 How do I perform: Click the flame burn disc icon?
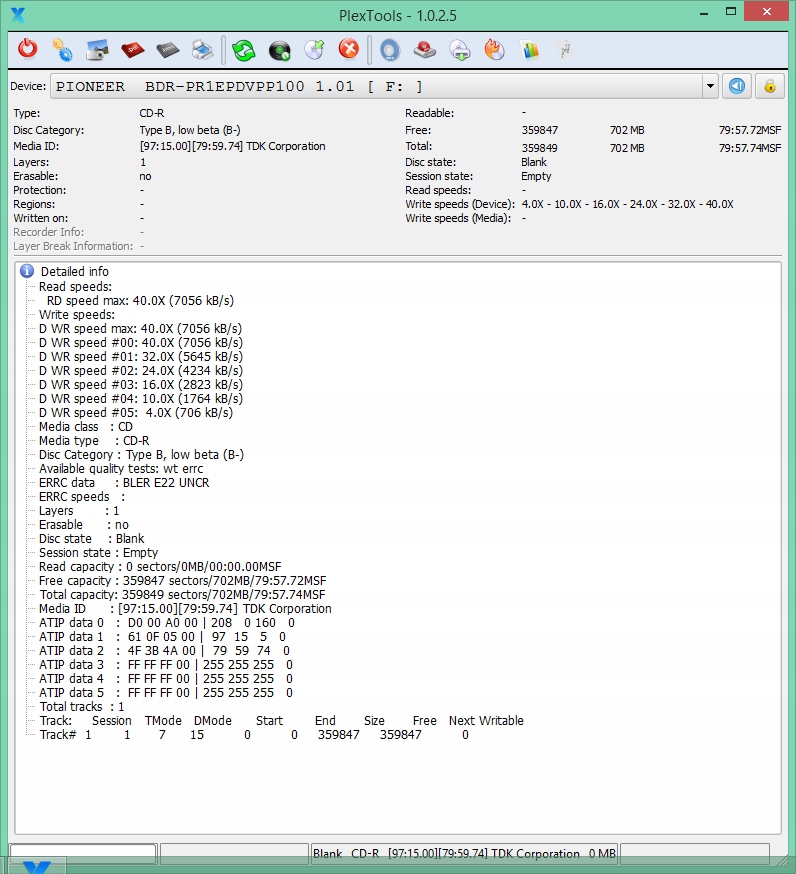point(495,49)
